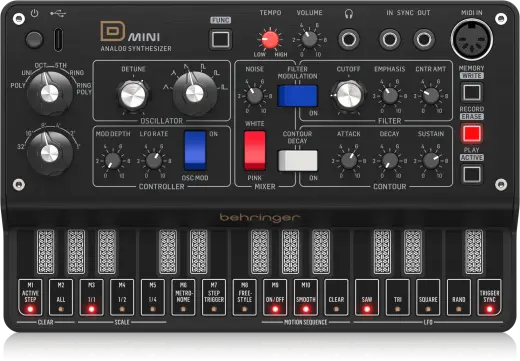Tap the FUNC button
Viewport: 520px width, 361px height.
pos(220,39)
